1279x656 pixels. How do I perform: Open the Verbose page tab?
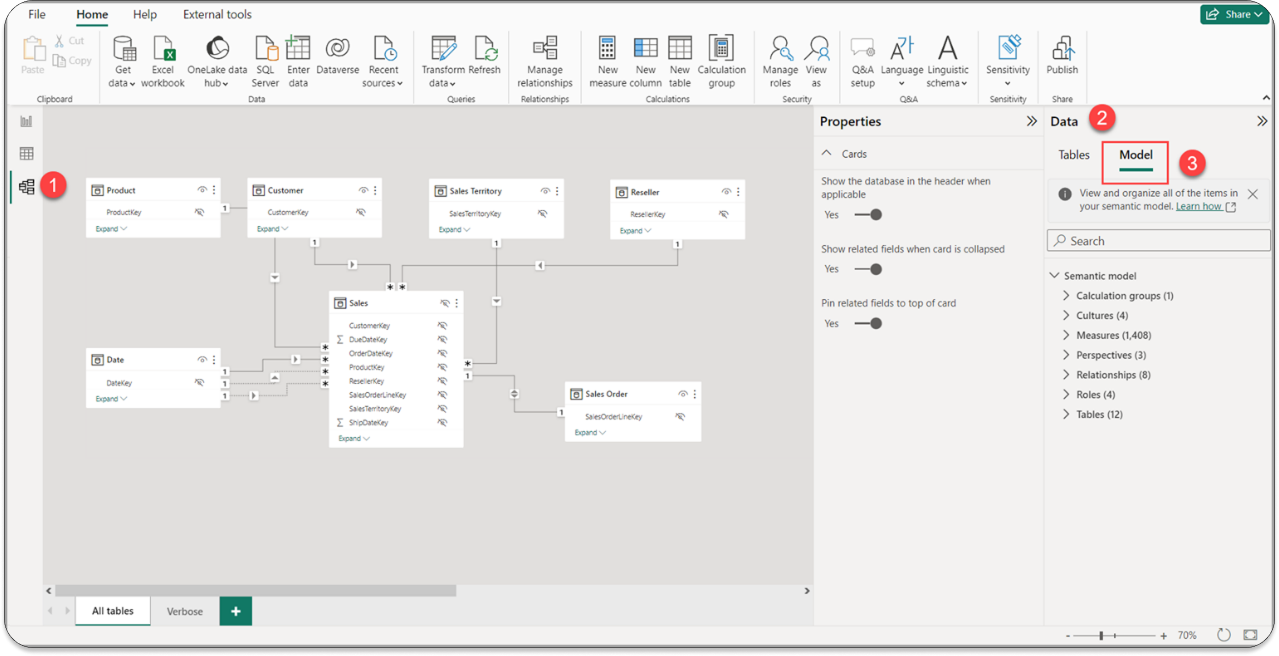184,611
